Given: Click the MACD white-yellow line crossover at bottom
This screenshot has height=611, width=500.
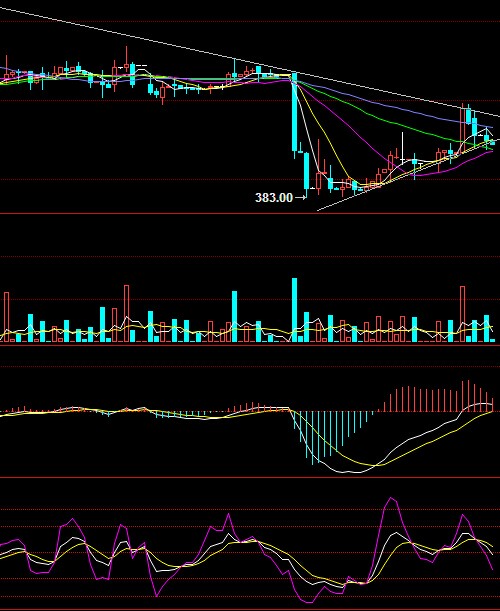Looking at the screenshot, I should (x=375, y=465).
